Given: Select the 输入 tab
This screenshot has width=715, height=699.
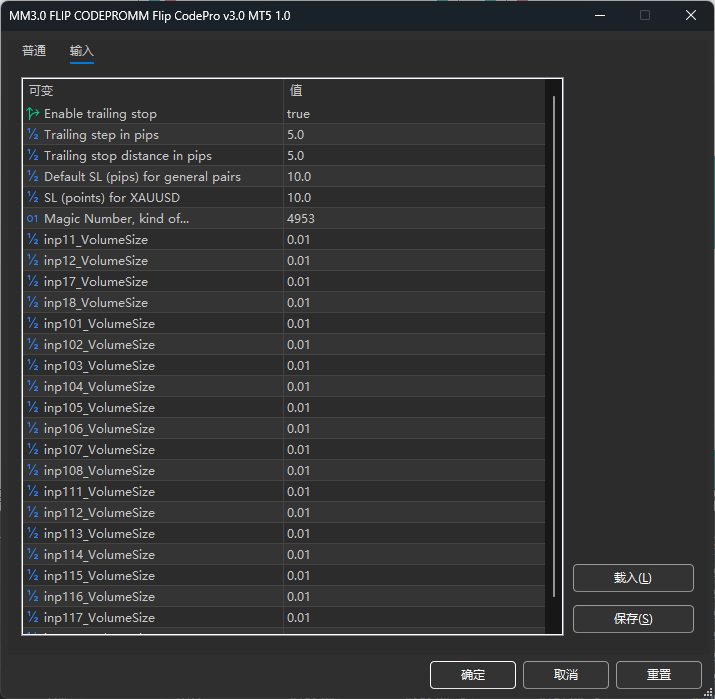Looking at the screenshot, I should coord(82,51).
